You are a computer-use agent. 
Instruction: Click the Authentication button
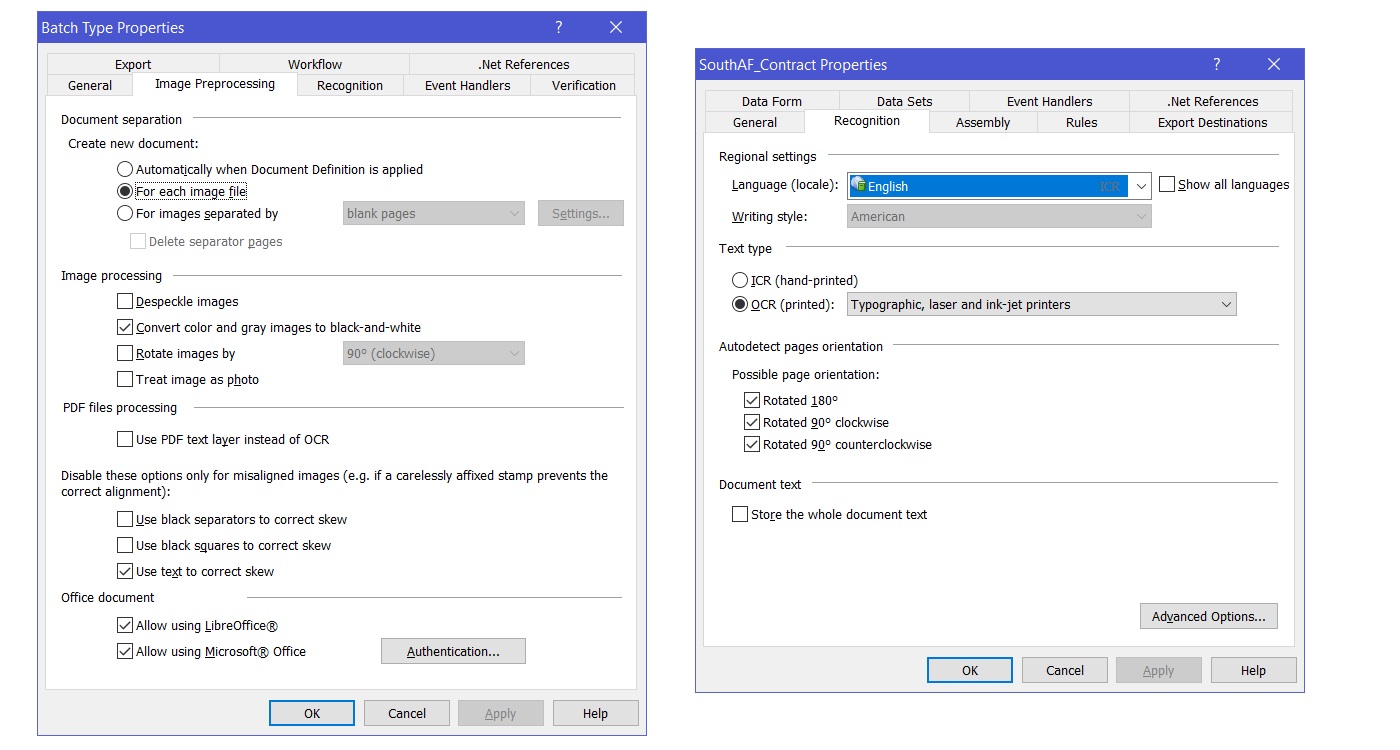453,650
